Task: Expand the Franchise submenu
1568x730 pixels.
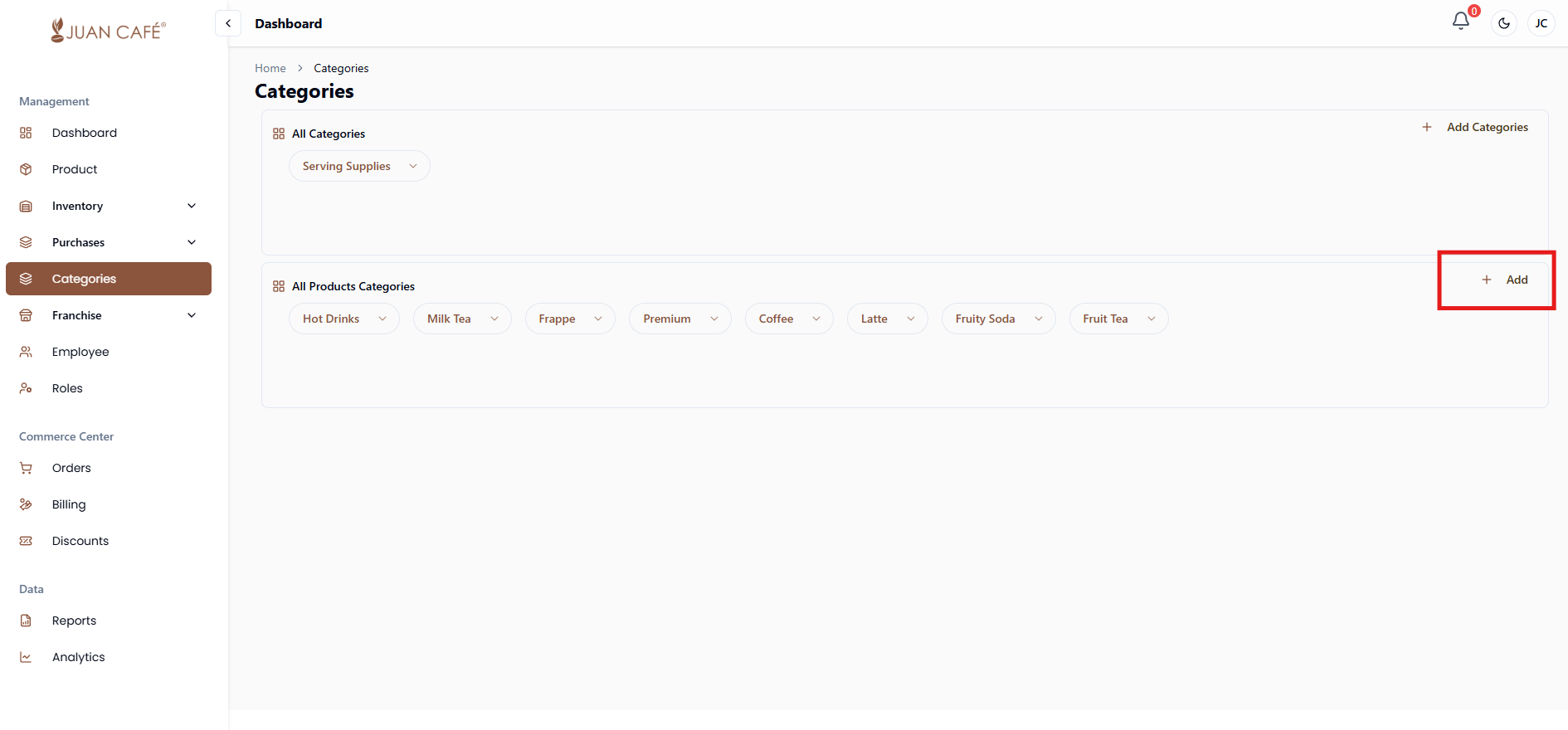Action: click(192, 315)
